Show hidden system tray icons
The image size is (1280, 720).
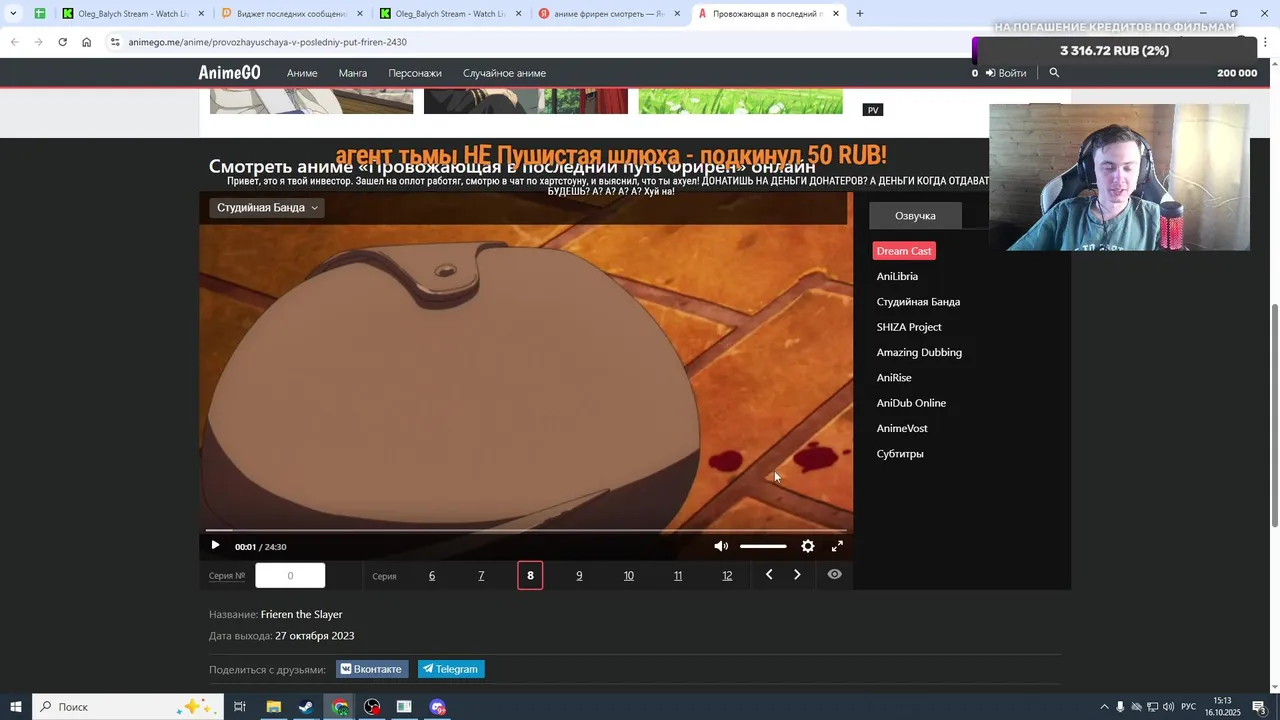1104,707
